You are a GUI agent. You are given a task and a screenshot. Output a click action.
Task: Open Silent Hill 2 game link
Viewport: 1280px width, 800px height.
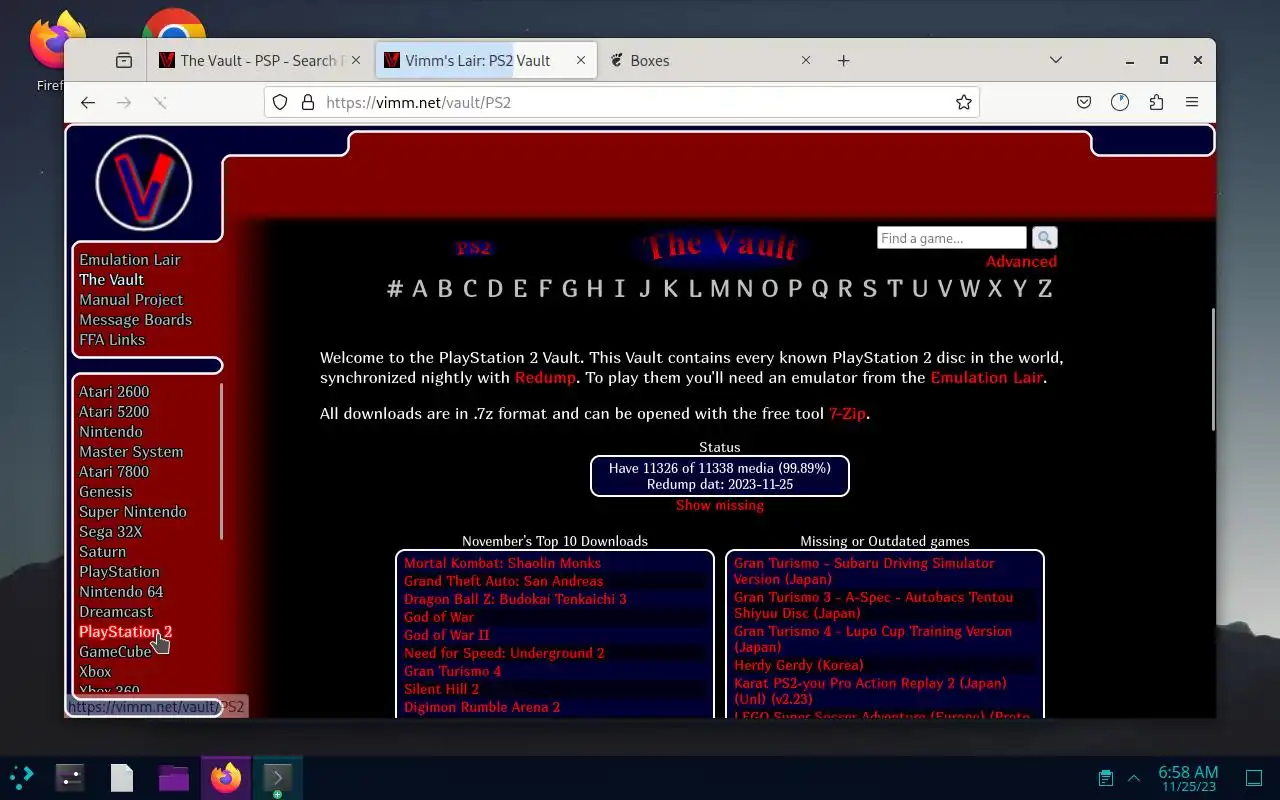click(441, 689)
